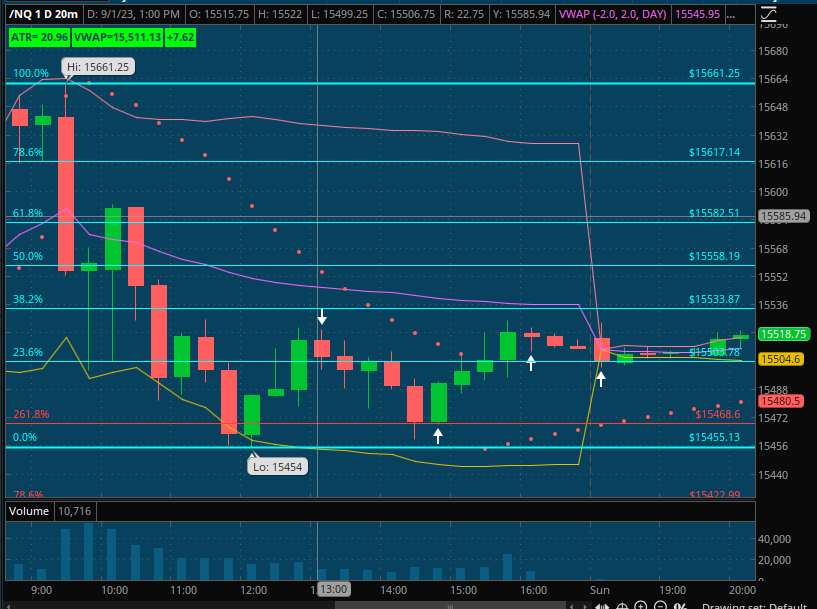
Task: Click the Volume study label
Action: (29, 511)
